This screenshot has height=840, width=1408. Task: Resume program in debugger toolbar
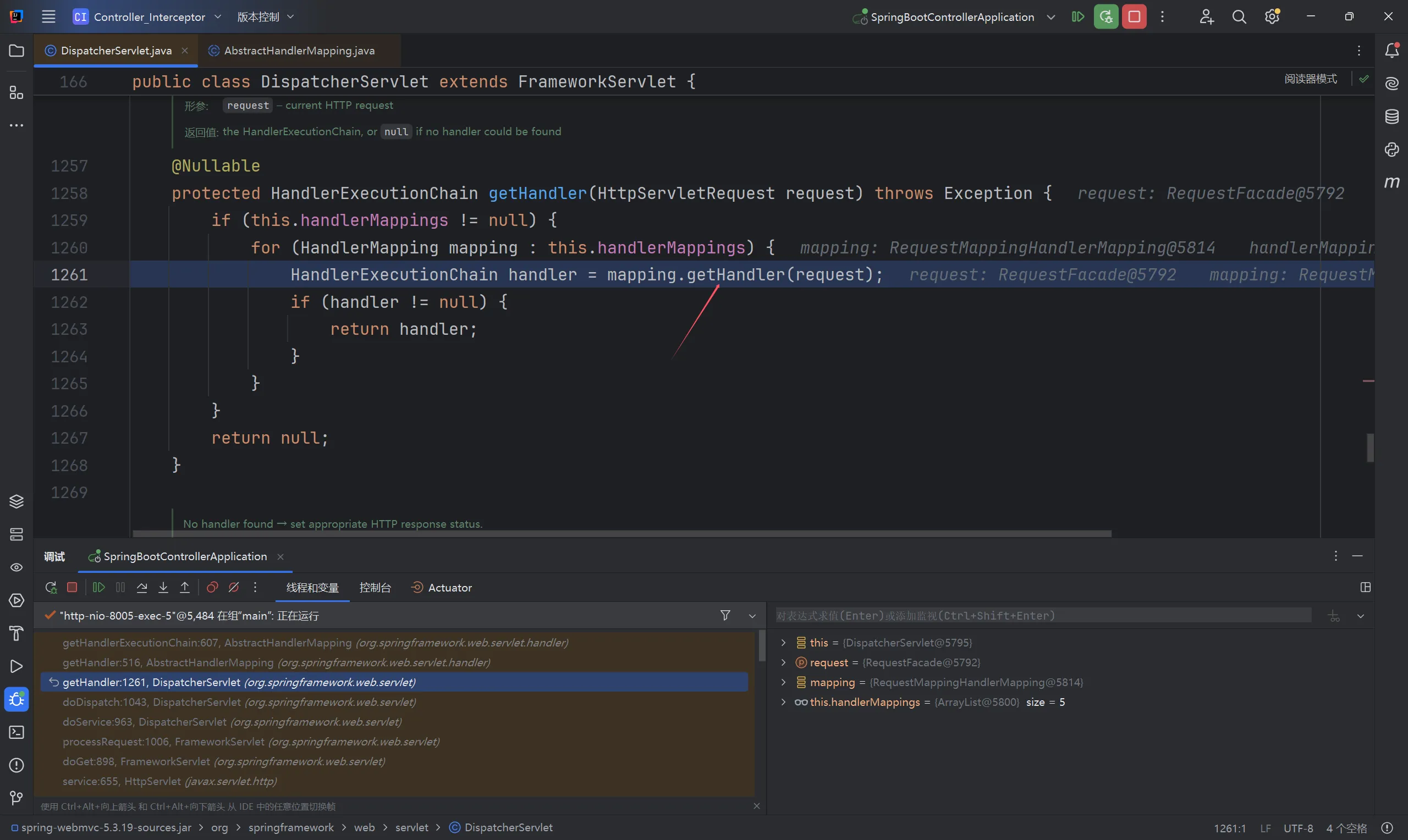[98, 588]
